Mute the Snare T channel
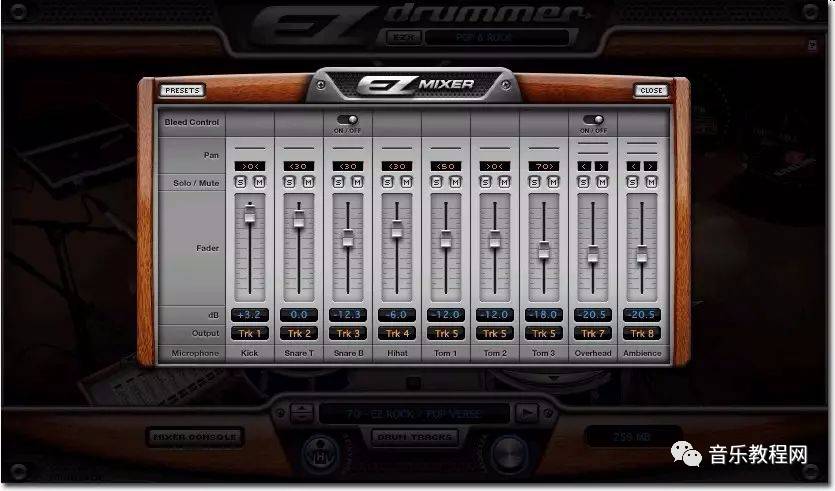This screenshot has width=835, height=491. (x=308, y=183)
